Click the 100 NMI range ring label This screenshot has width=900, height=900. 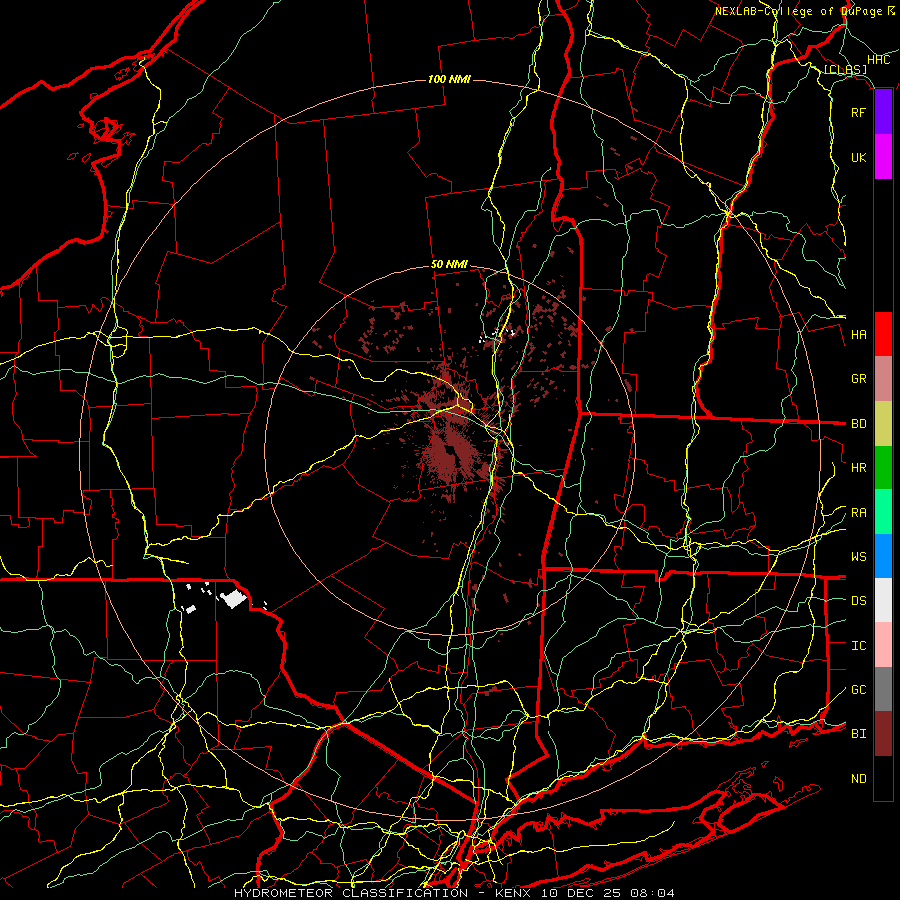tap(449, 79)
